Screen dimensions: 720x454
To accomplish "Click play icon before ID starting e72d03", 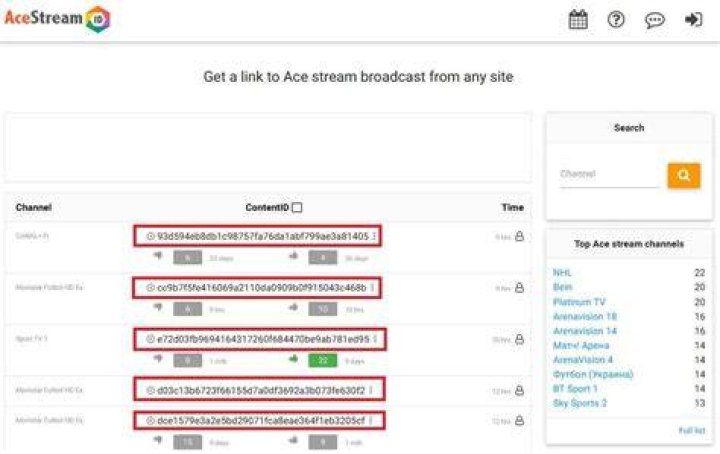I will click(x=150, y=339).
